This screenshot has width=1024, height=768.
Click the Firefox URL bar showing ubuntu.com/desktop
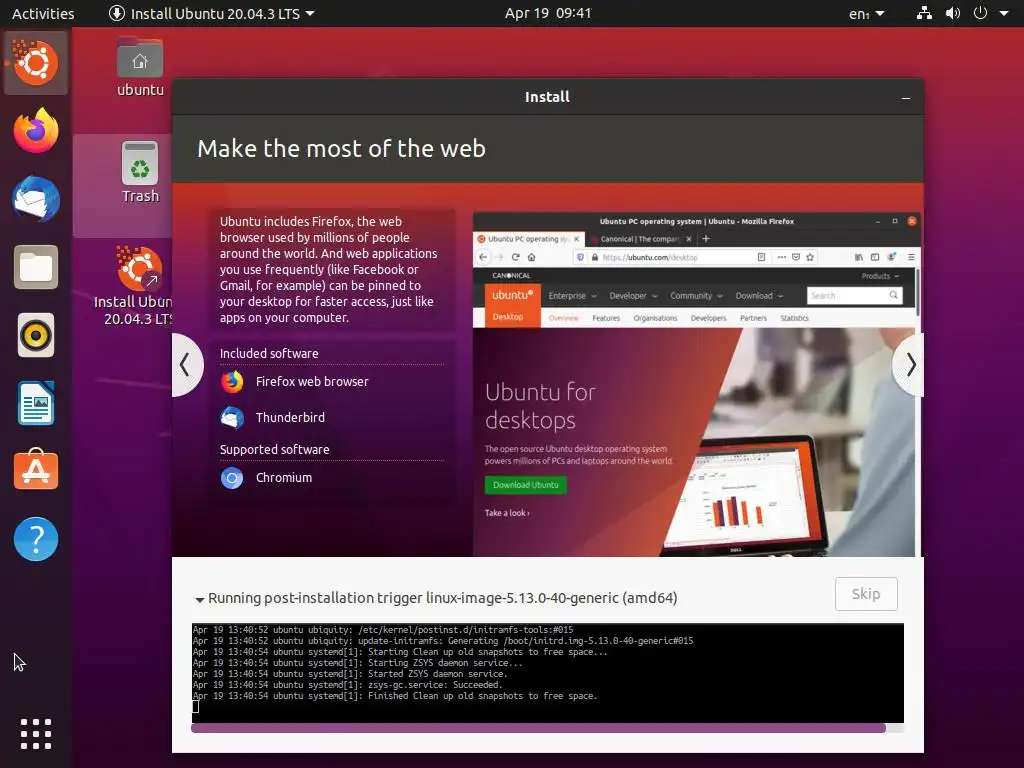tap(671, 257)
